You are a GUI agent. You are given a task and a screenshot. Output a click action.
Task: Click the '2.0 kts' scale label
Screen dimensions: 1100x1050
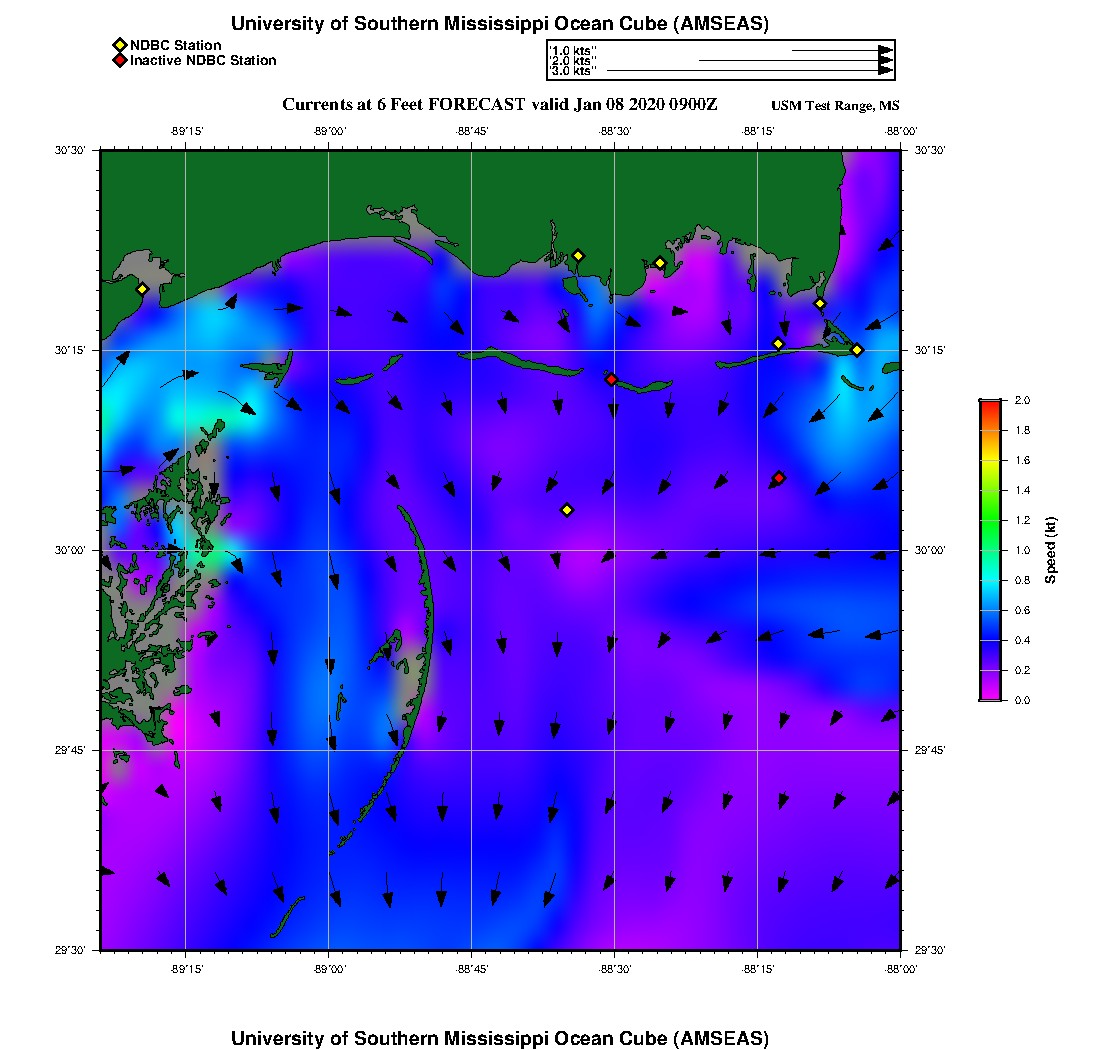coord(572,60)
